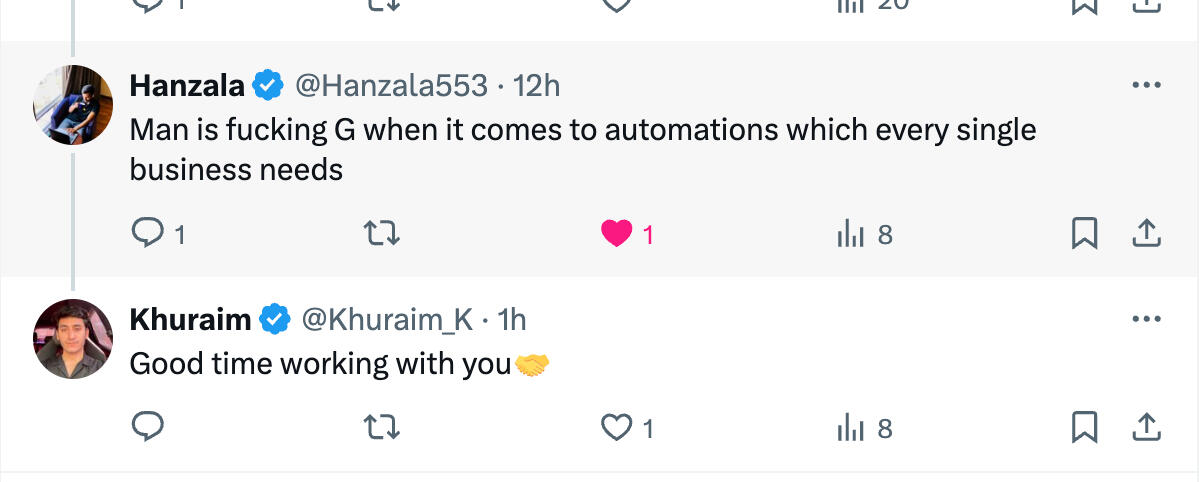Visit @Hanzala553 profile handle
The image size is (1204, 482).
click(x=392, y=86)
